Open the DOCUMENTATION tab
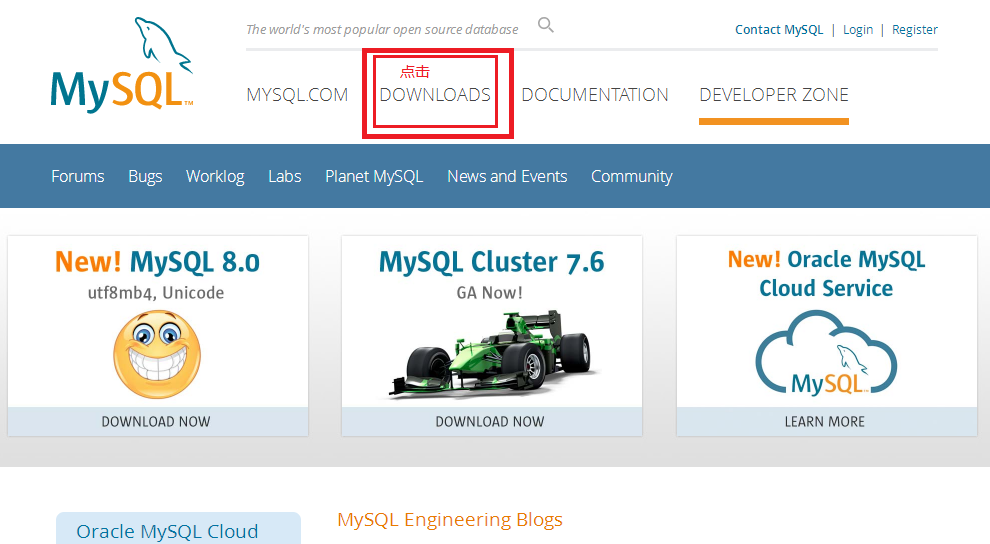The width and height of the screenshot is (990, 544). [x=595, y=95]
